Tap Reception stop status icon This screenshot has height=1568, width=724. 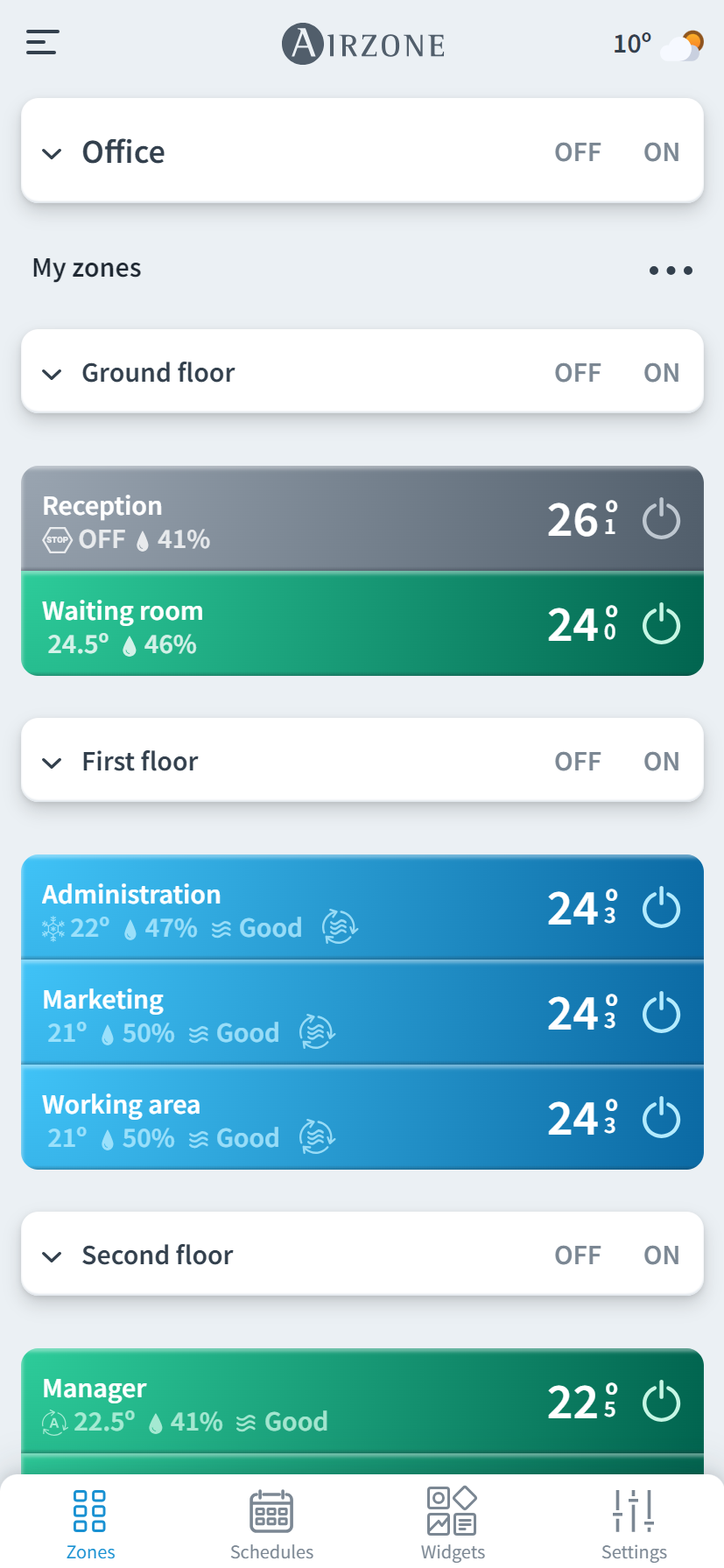[x=57, y=539]
